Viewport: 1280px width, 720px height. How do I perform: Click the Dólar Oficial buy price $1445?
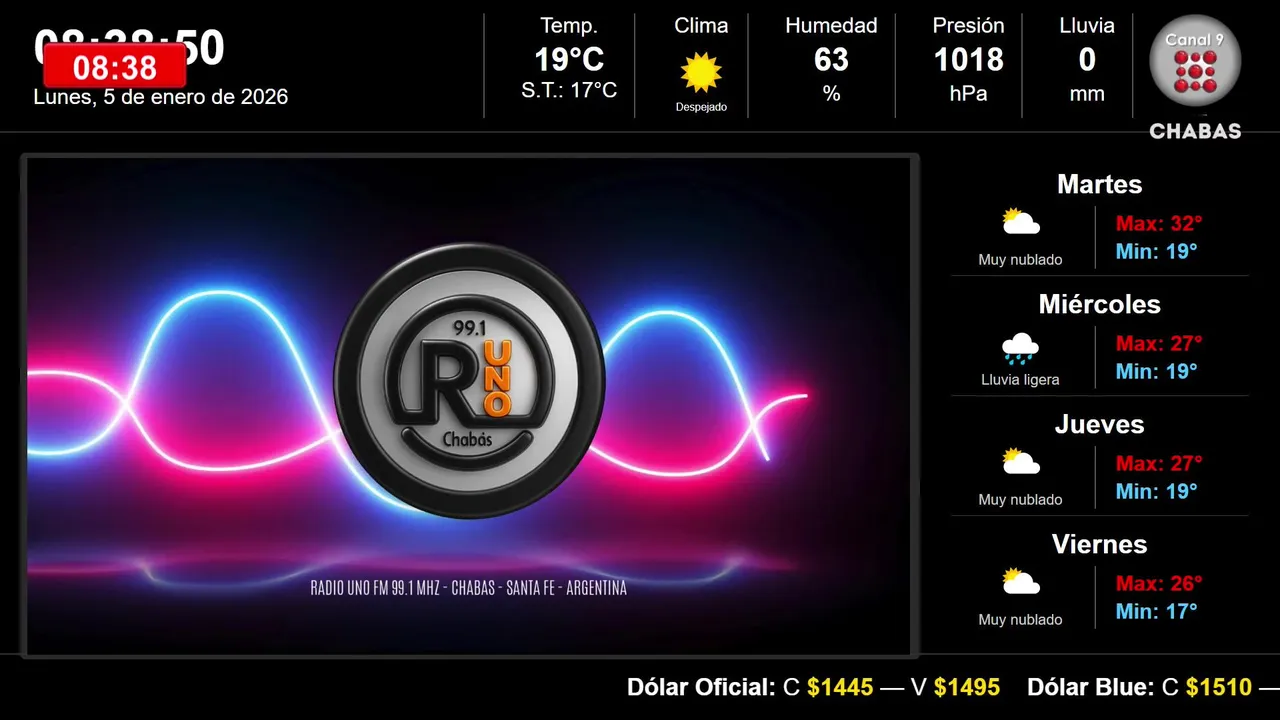pos(840,687)
